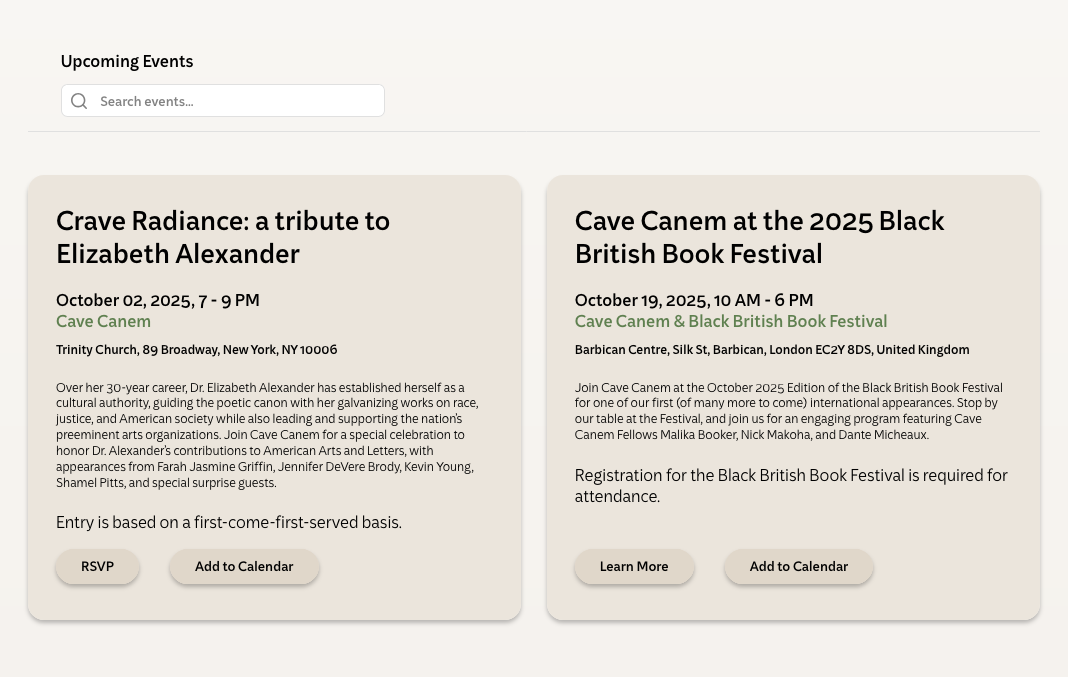
Task: Click the registration required for attendance note
Action: coord(790,485)
